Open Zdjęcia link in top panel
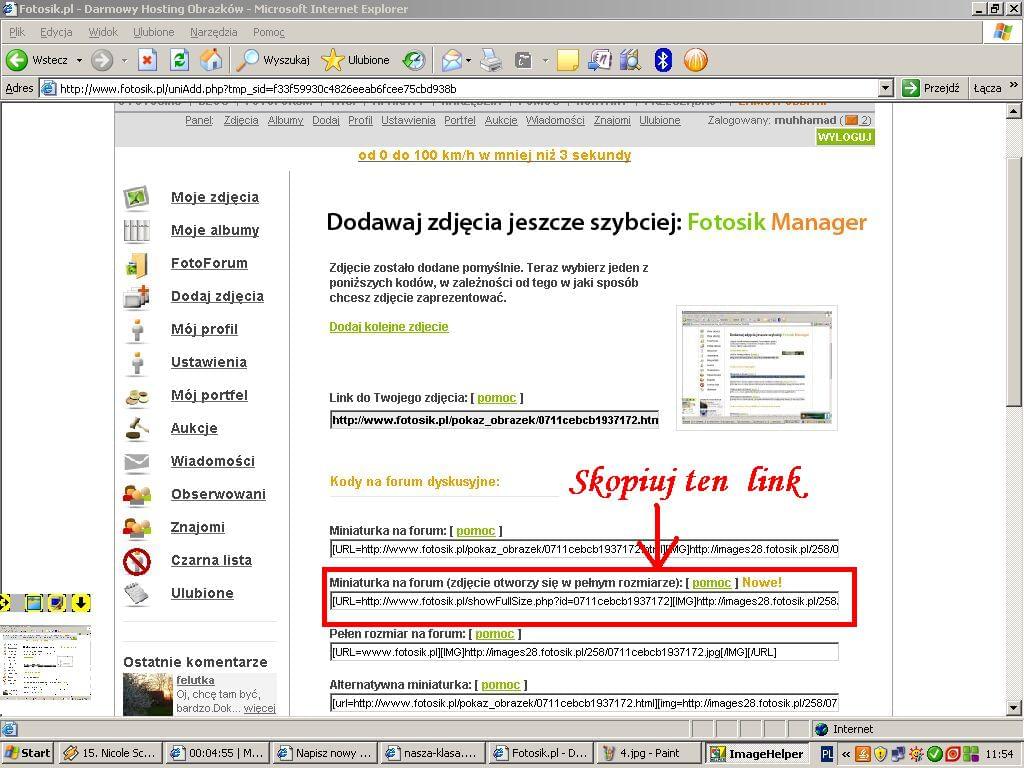The height and width of the screenshot is (768, 1024). [x=241, y=120]
